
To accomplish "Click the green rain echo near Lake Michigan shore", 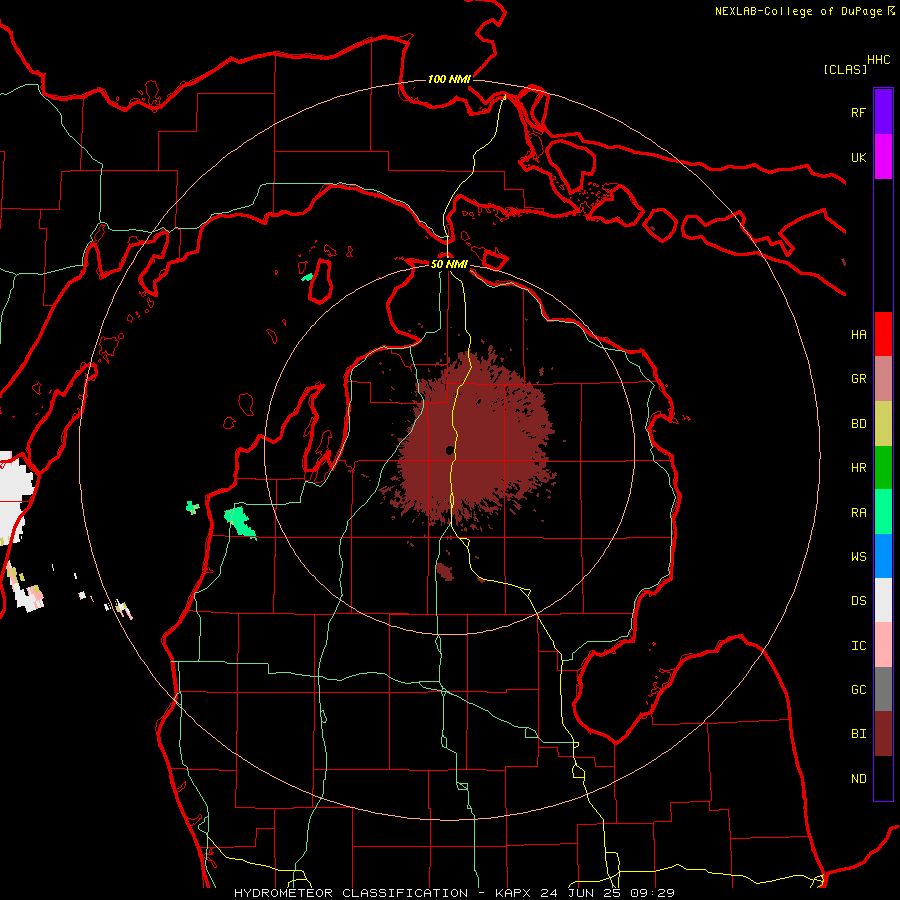I will click(239, 521).
